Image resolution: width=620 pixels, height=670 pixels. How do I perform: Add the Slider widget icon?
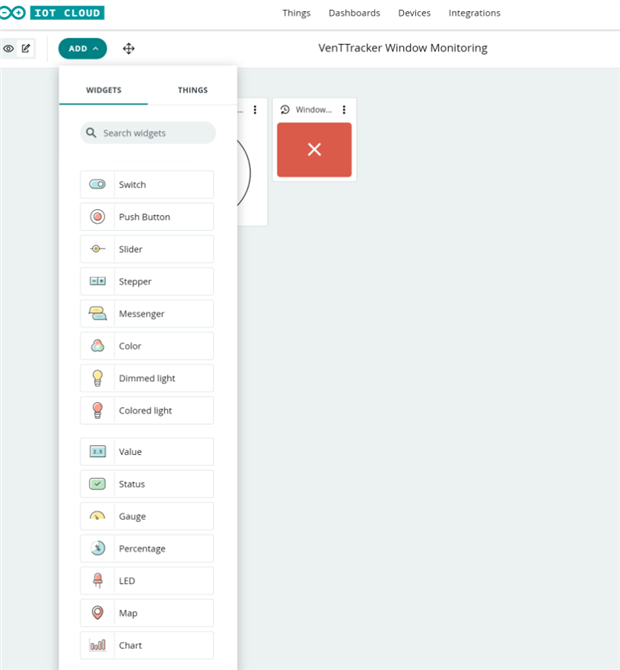click(x=97, y=249)
